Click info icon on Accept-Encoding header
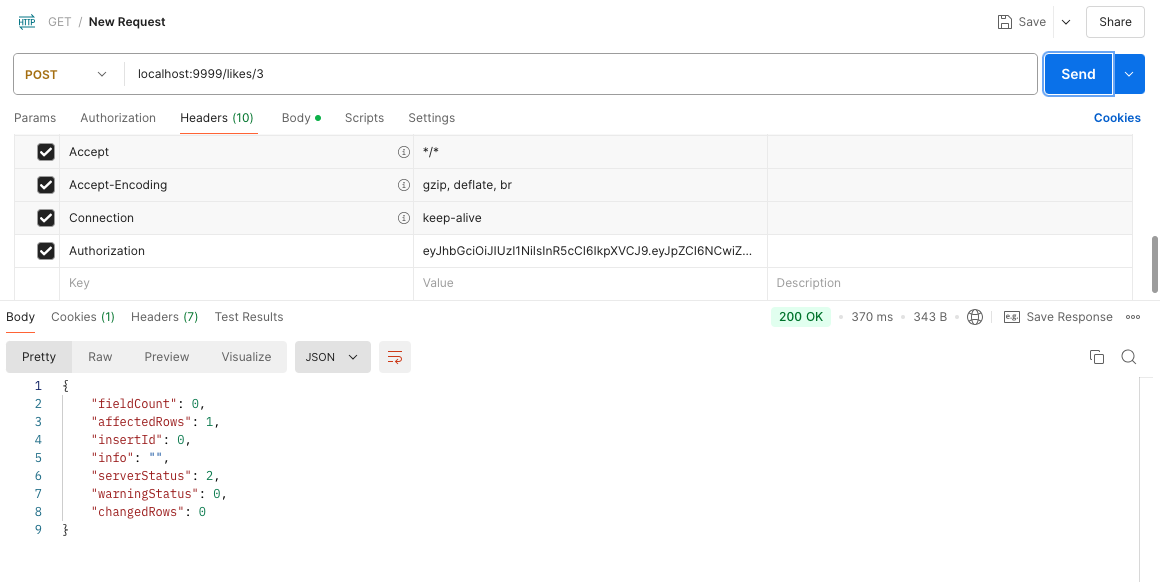This screenshot has height=582, width=1160. (x=404, y=185)
